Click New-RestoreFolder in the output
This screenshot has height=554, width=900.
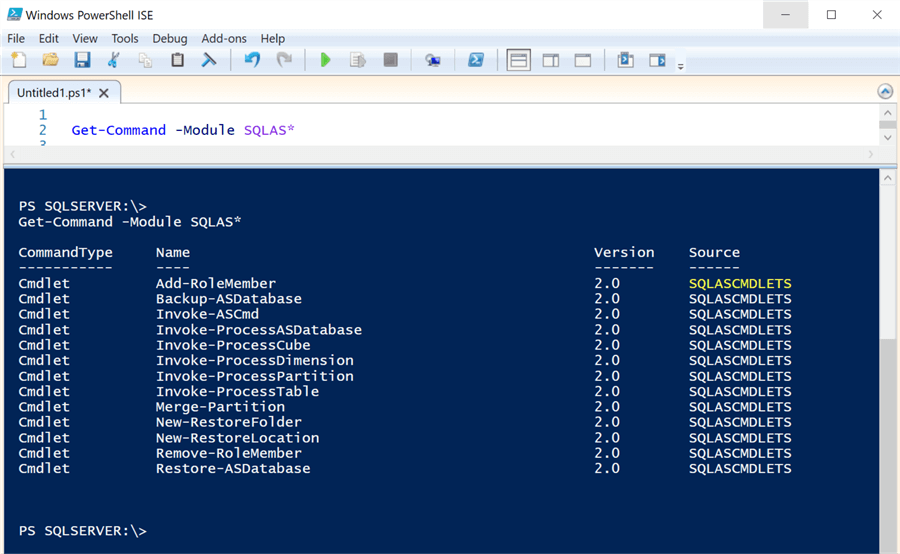(x=228, y=422)
